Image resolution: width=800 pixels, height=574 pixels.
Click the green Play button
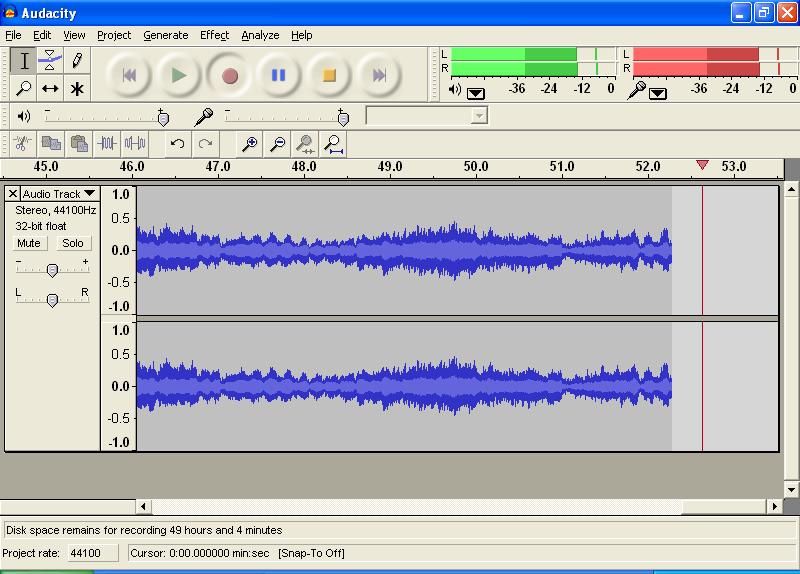click(x=179, y=76)
